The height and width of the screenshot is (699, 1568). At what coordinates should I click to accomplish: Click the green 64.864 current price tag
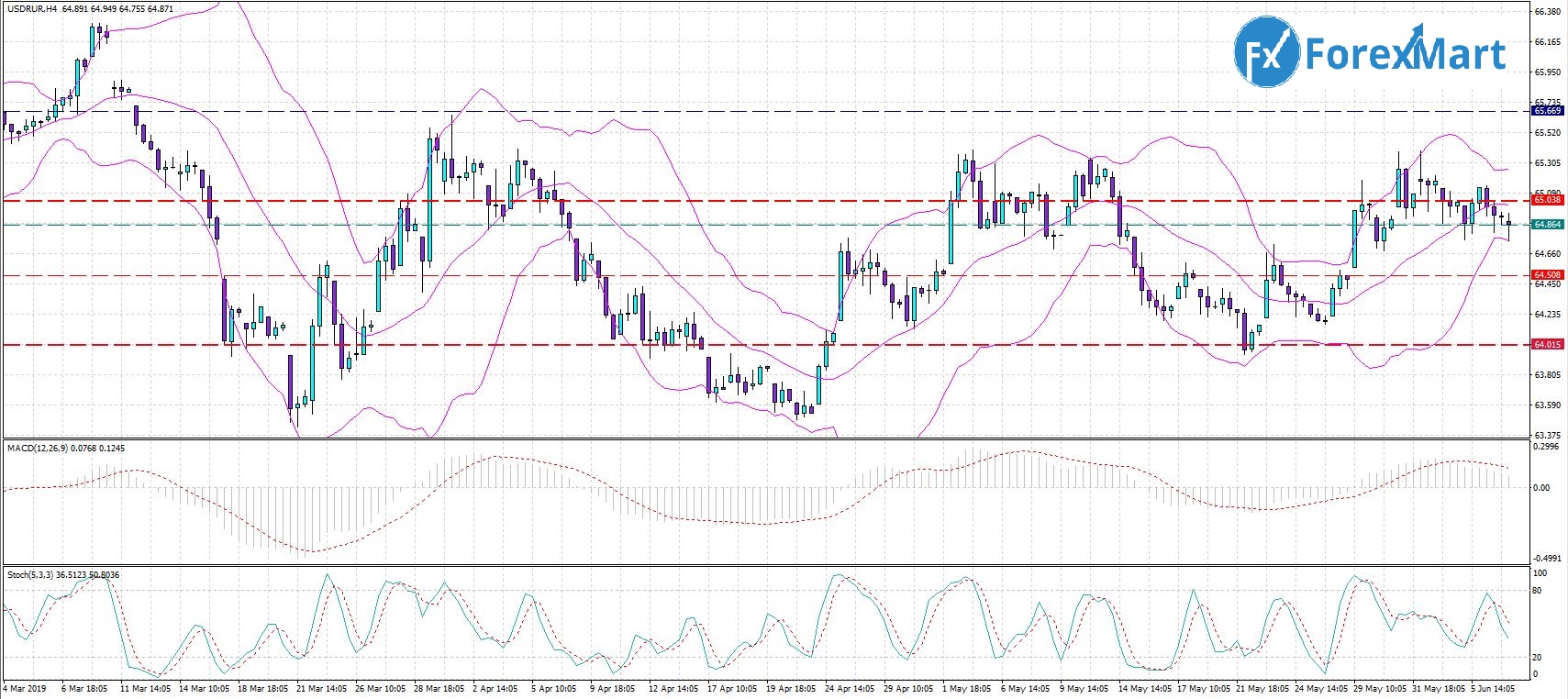pyautogui.click(x=1547, y=225)
